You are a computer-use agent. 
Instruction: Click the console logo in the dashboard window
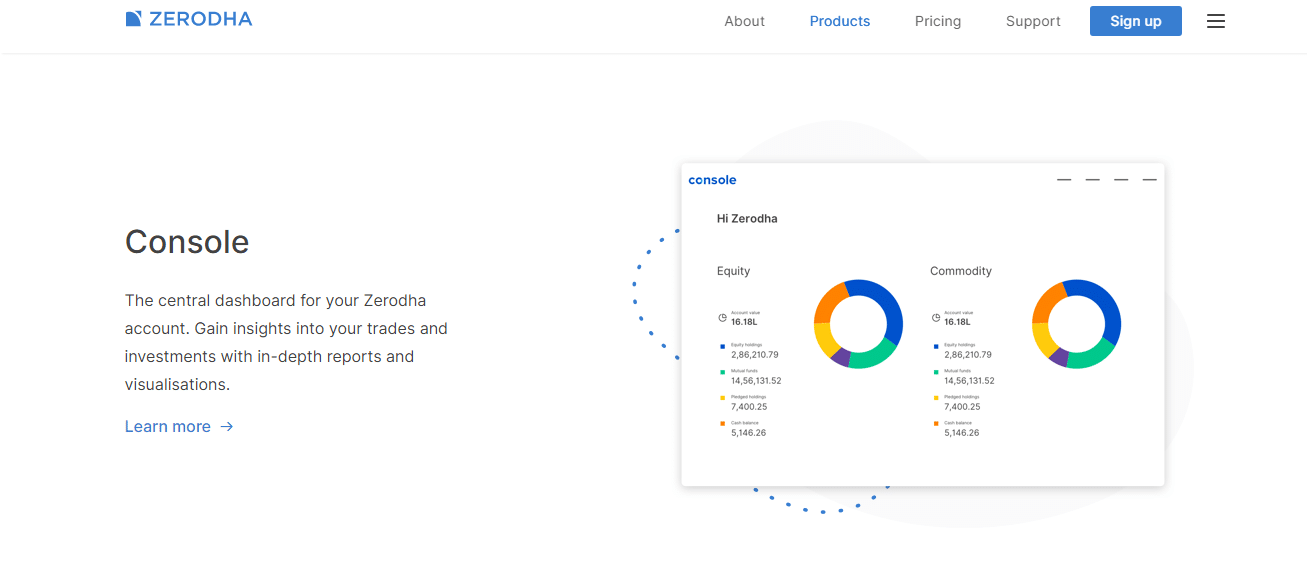pyautogui.click(x=712, y=180)
